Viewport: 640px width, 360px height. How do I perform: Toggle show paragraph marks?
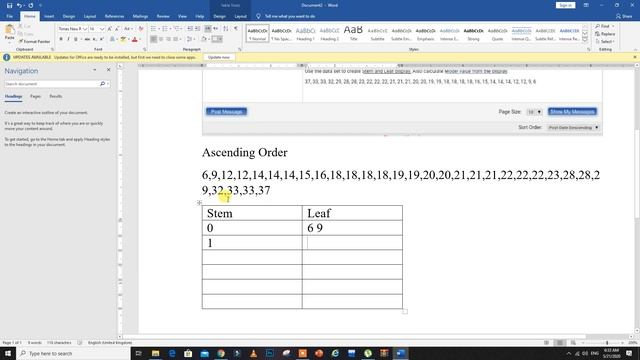236,29
